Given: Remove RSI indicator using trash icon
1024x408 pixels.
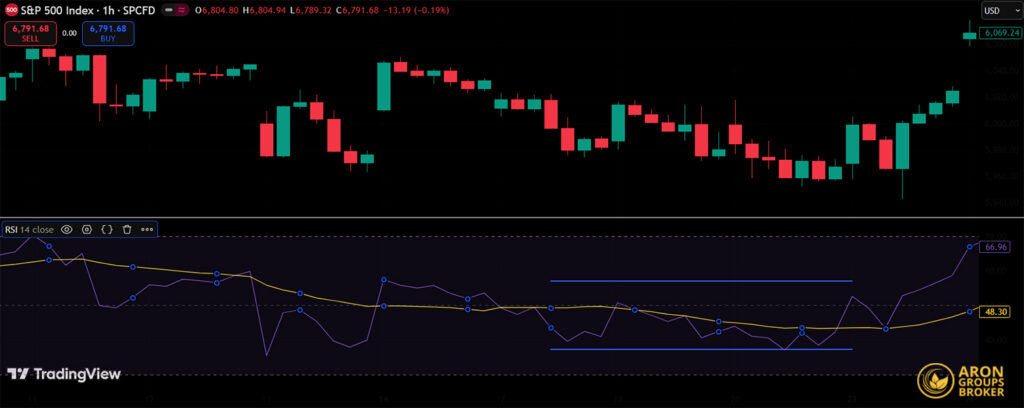Looking at the screenshot, I should click(127, 229).
